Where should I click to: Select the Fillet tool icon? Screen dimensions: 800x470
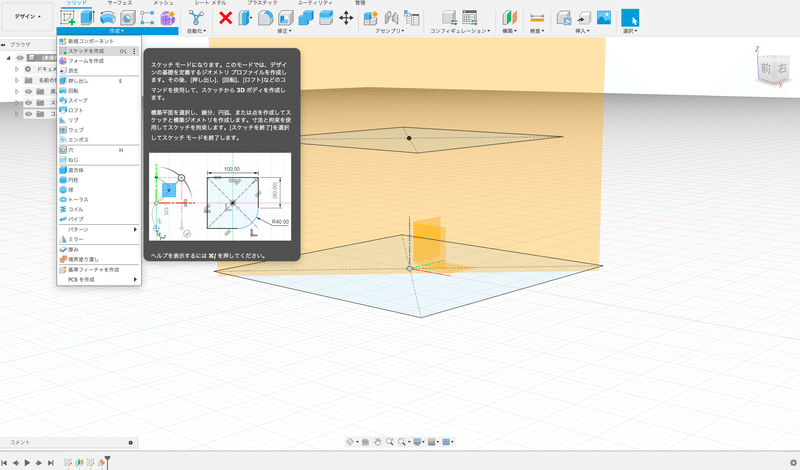(x=265, y=18)
